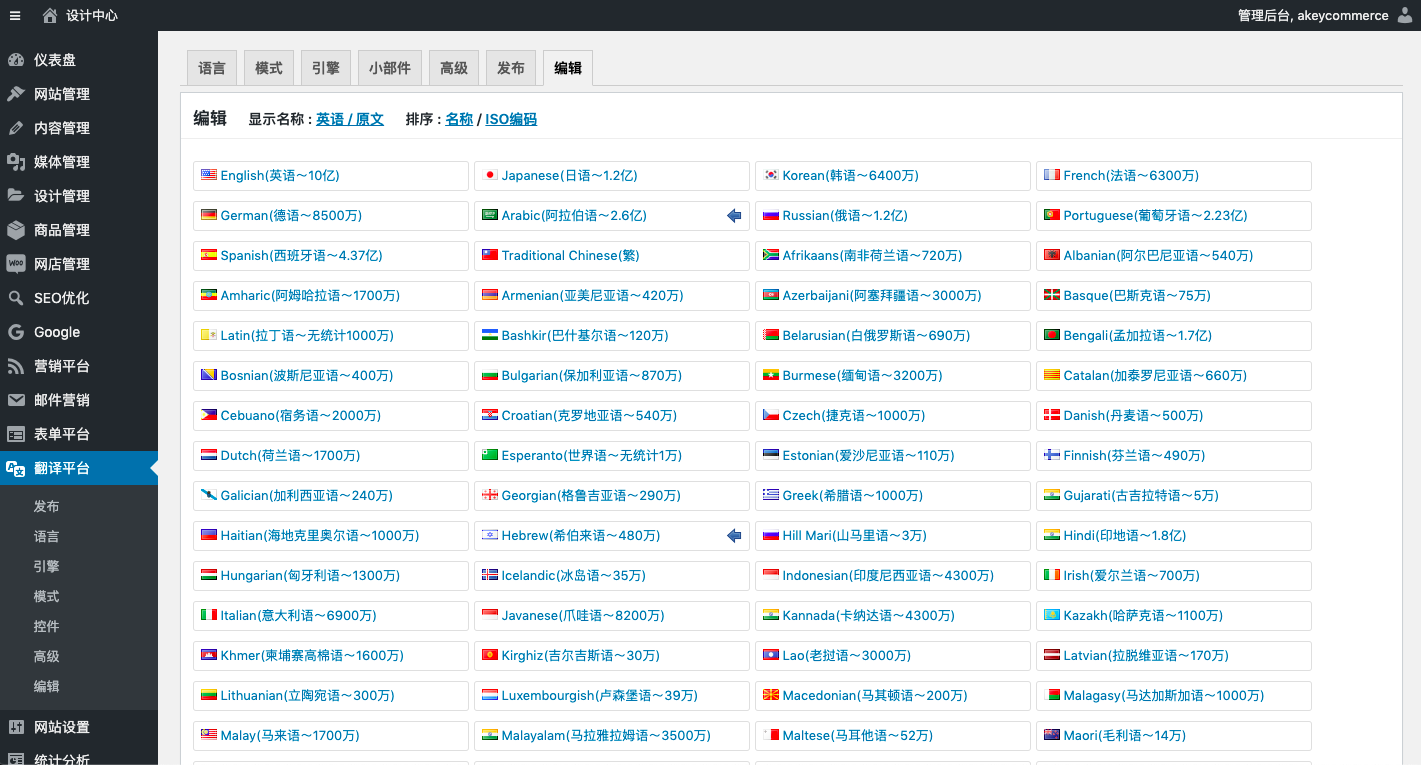Viewport: 1421px width, 765px height.
Task: Select the 发布 tab
Action: (511, 68)
